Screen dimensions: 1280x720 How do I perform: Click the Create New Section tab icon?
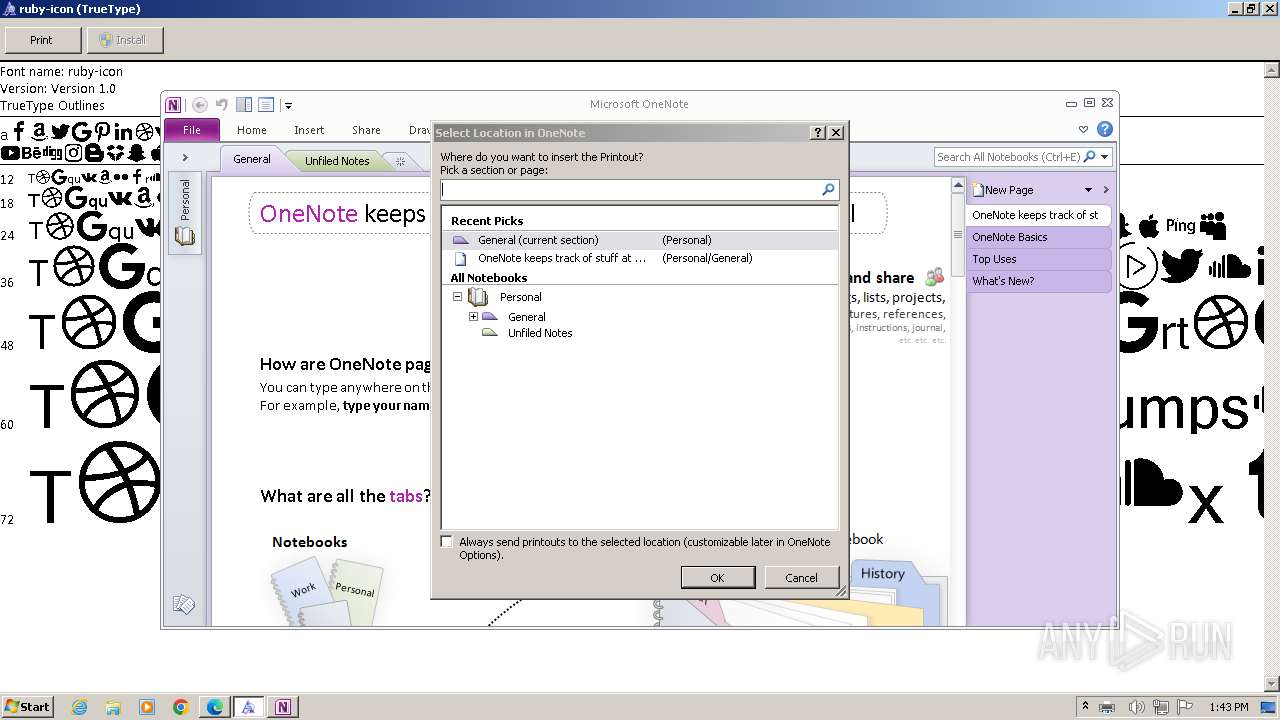coord(400,161)
